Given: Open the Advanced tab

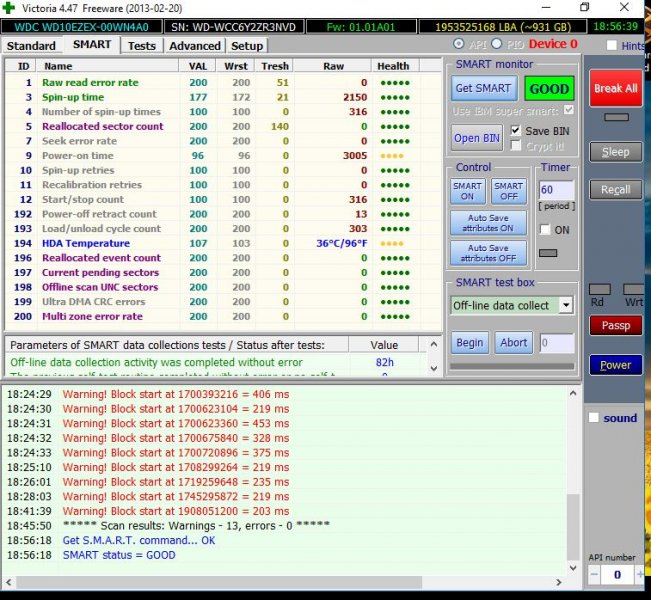Looking at the screenshot, I should [x=195, y=46].
